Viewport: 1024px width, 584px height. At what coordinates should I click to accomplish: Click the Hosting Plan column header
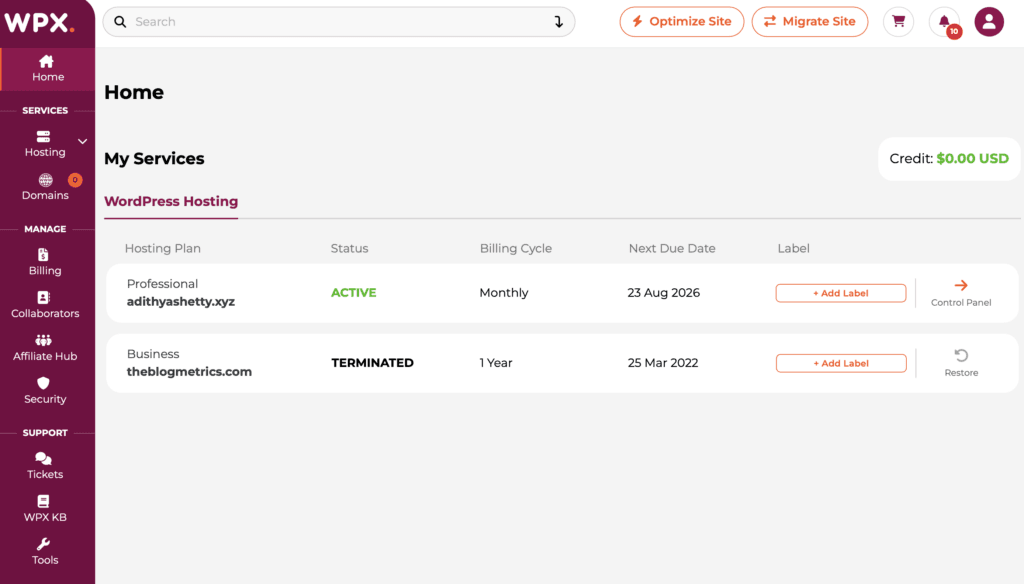(x=163, y=248)
